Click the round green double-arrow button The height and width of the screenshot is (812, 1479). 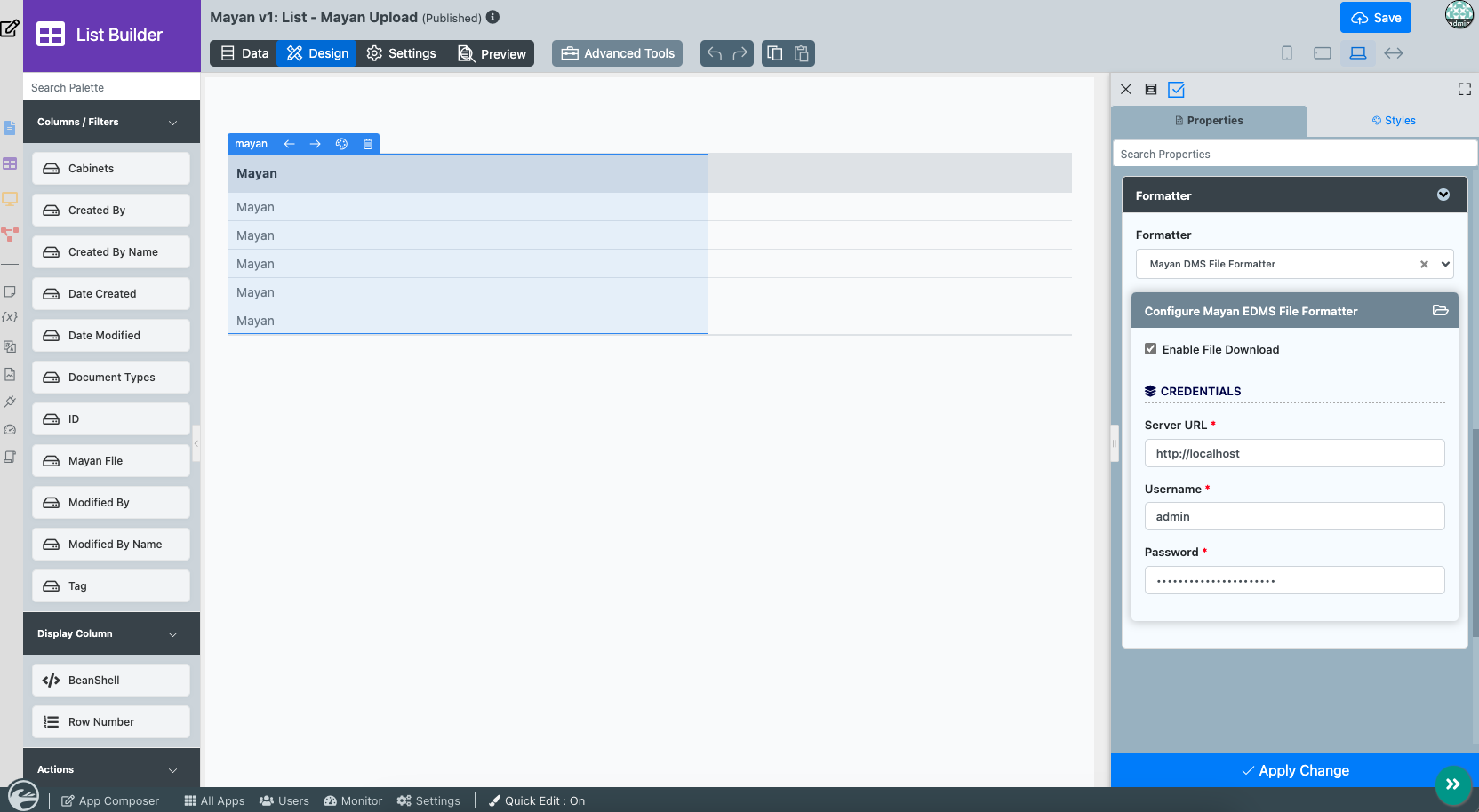tap(1453, 784)
